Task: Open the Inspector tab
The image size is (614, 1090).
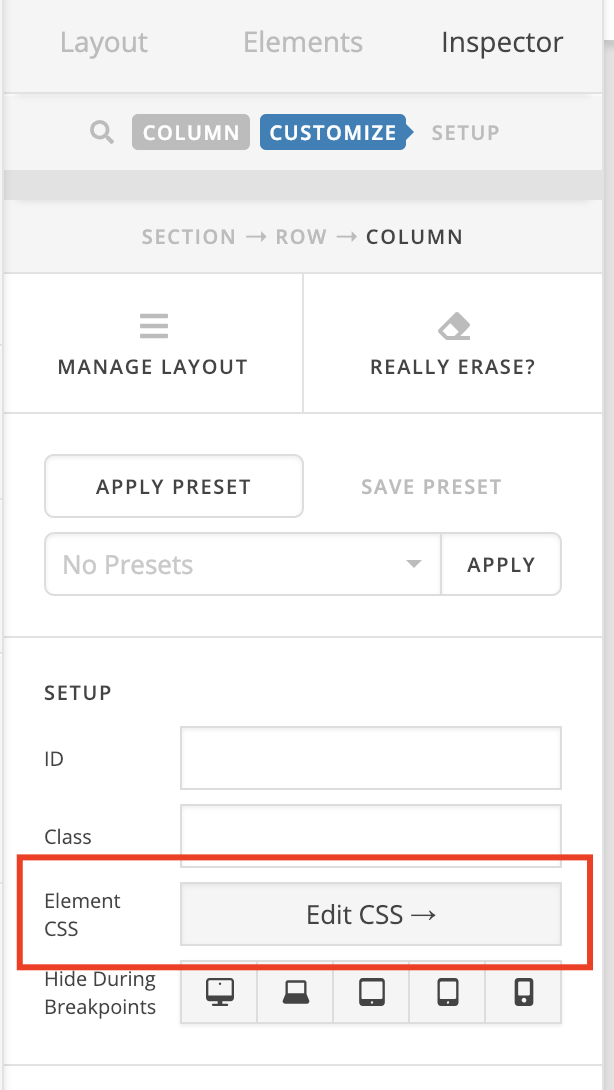Action: click(x=502, y=43)
